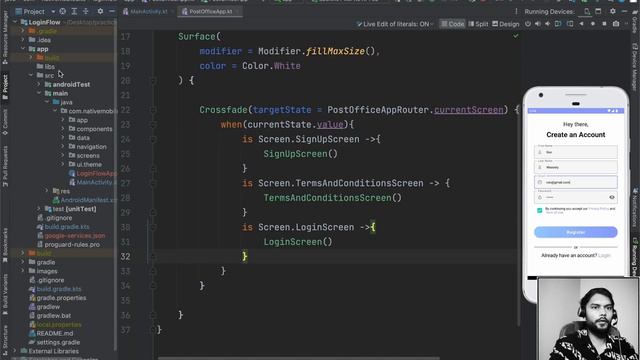640x360 pixels.
Task: Click Privacy Policy link in emulator
Action: 598,209
